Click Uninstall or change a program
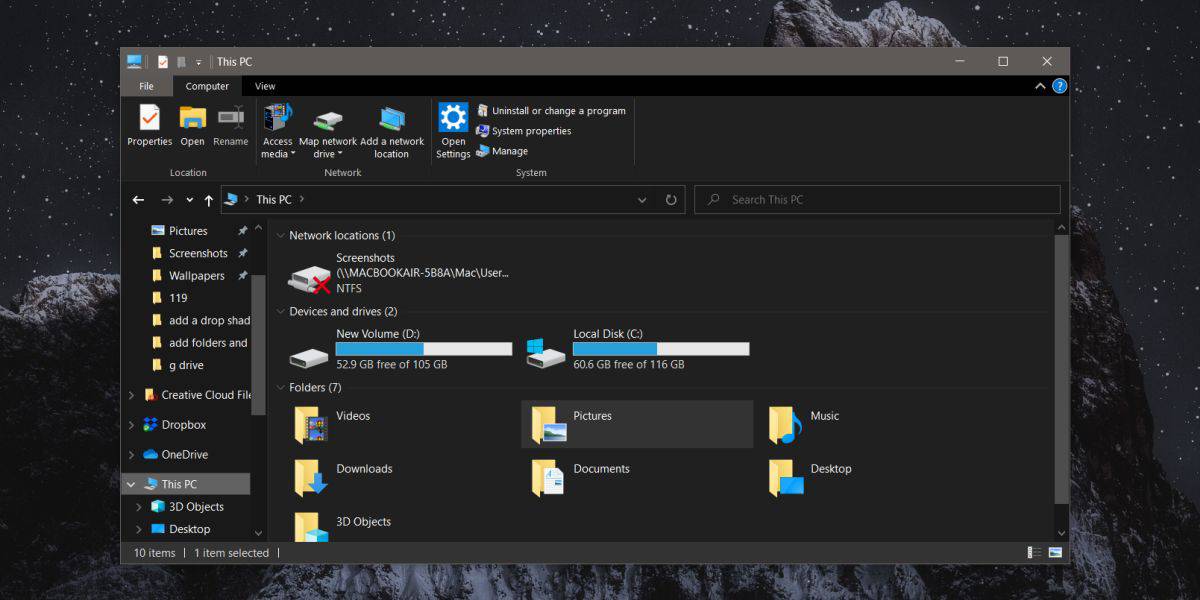Screen dimensions: 1200x600 pyautogui.click(x=551, y=111)
